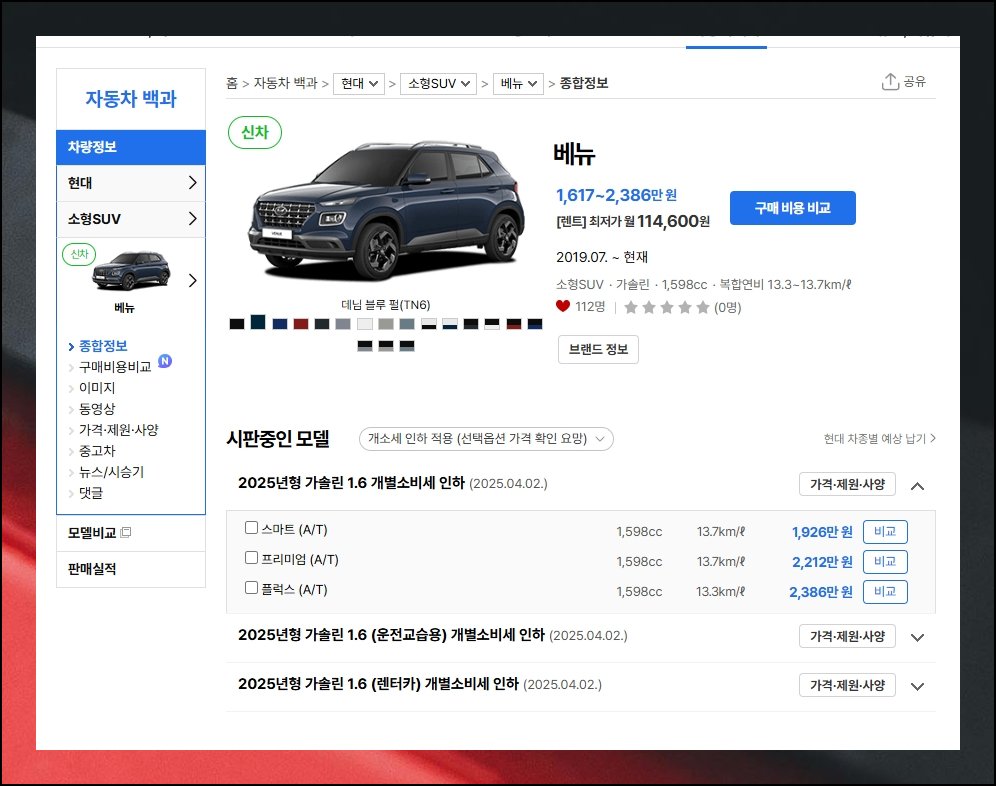Screen dimensions: 996x786
Task: Open 동영상 in the sidebar
Action: click(x=97, y=409)
